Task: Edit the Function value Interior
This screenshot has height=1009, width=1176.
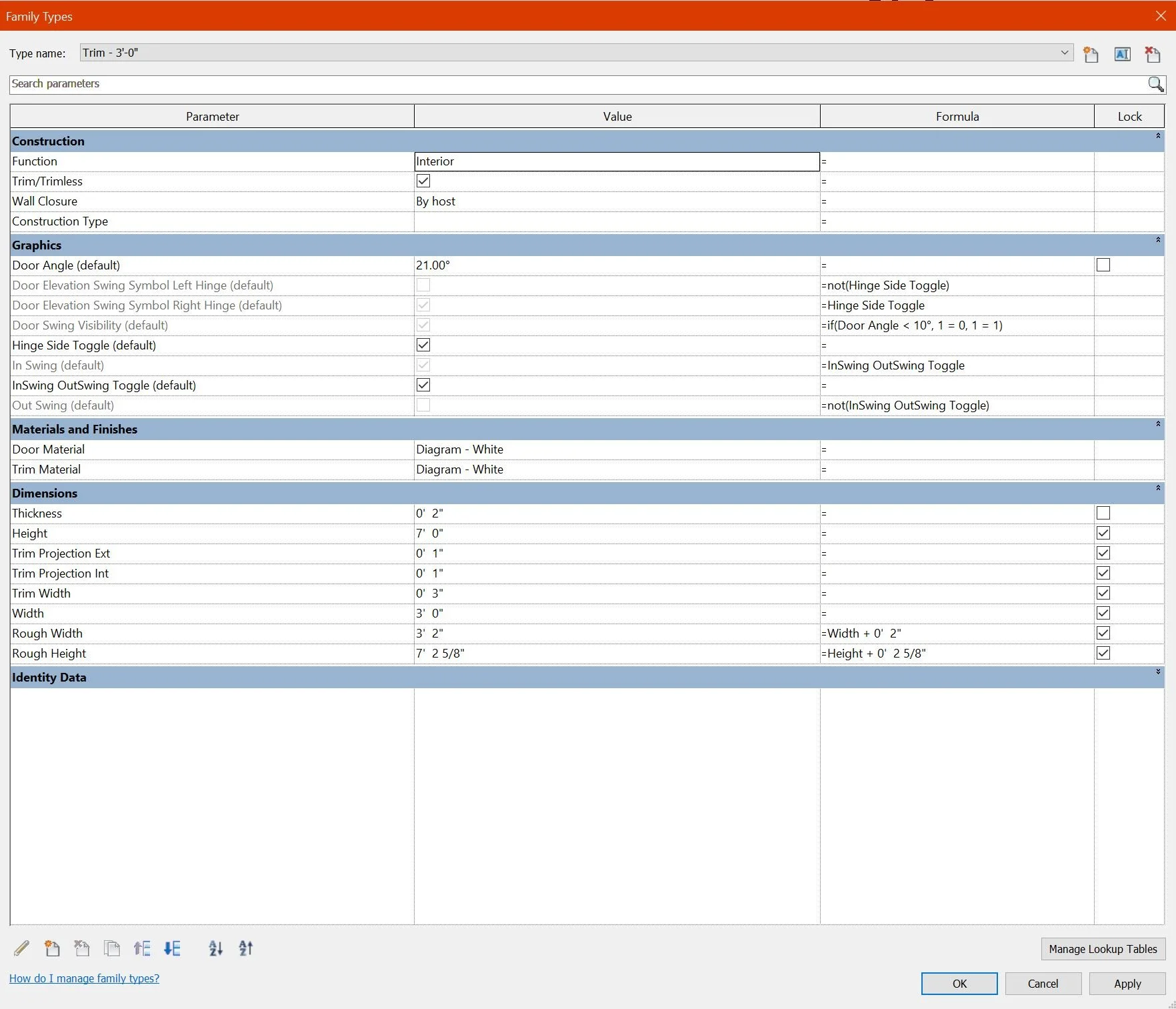Action: coord(617,161)
